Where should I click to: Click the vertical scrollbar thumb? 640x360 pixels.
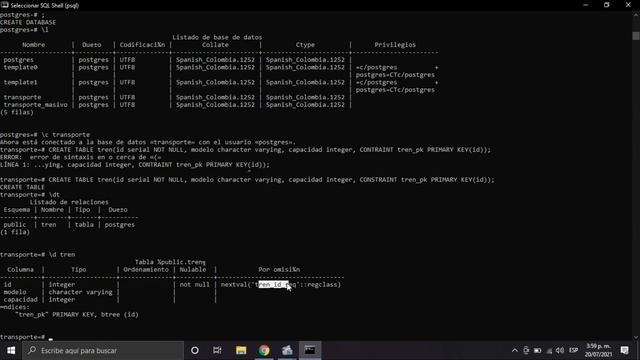point(636,36)
